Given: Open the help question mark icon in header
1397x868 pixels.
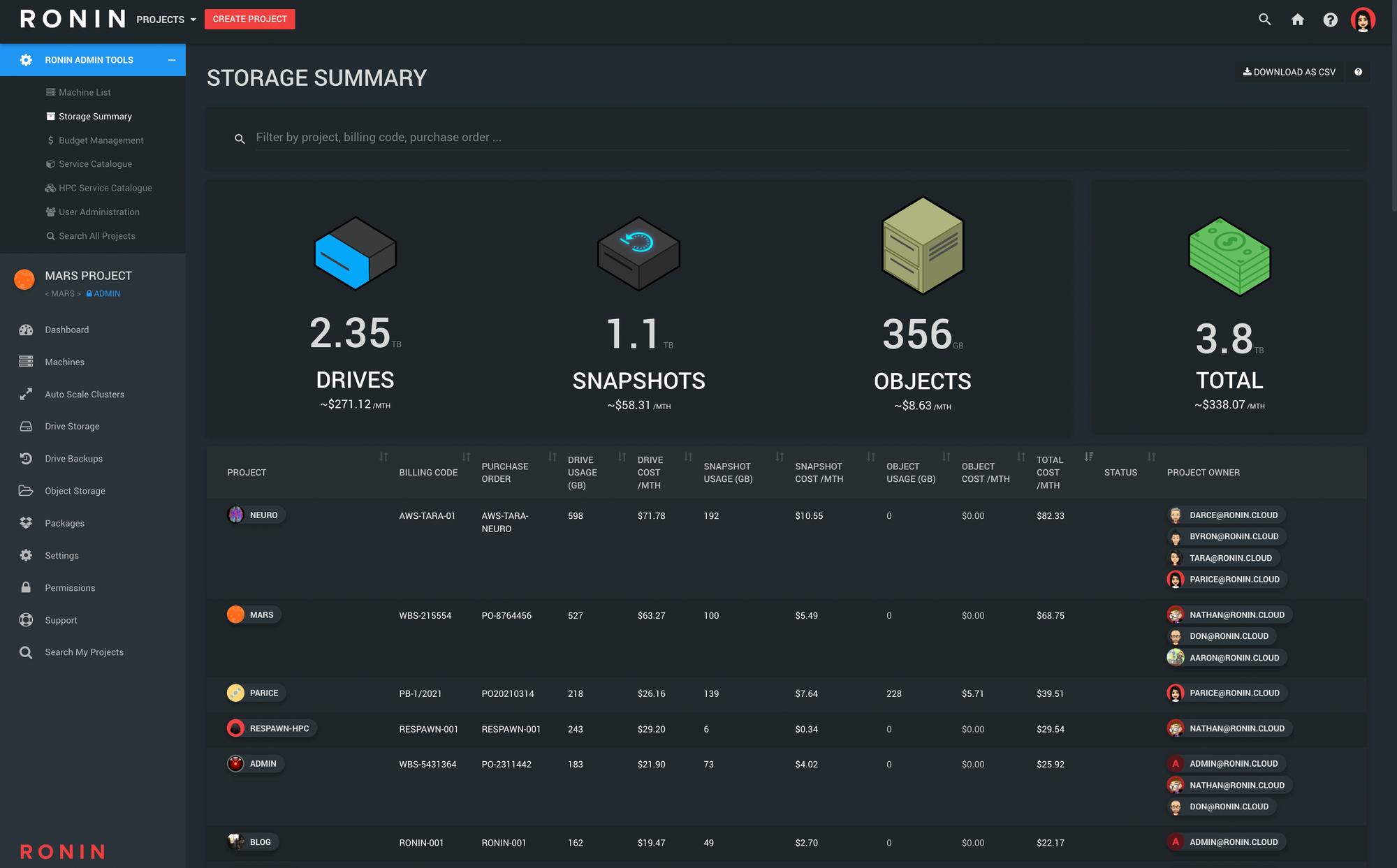Looking at the screenshot, I should coord(1330,20).
